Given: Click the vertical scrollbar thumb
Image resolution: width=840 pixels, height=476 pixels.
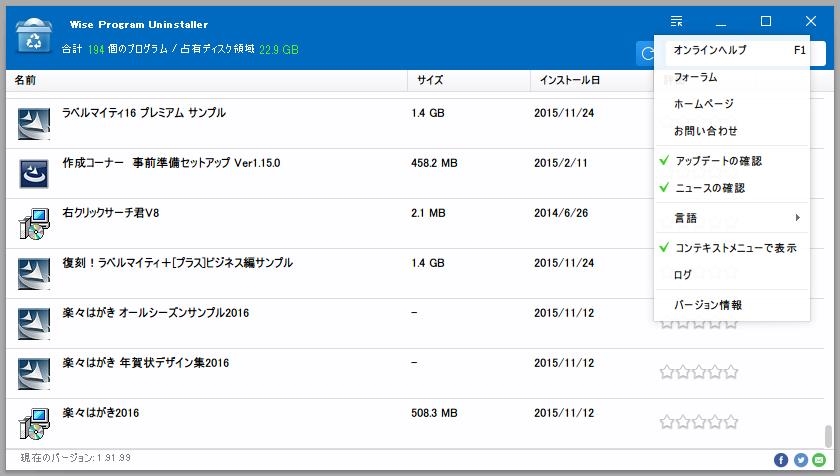Looking at the screenshot, I should click(829, 436).
